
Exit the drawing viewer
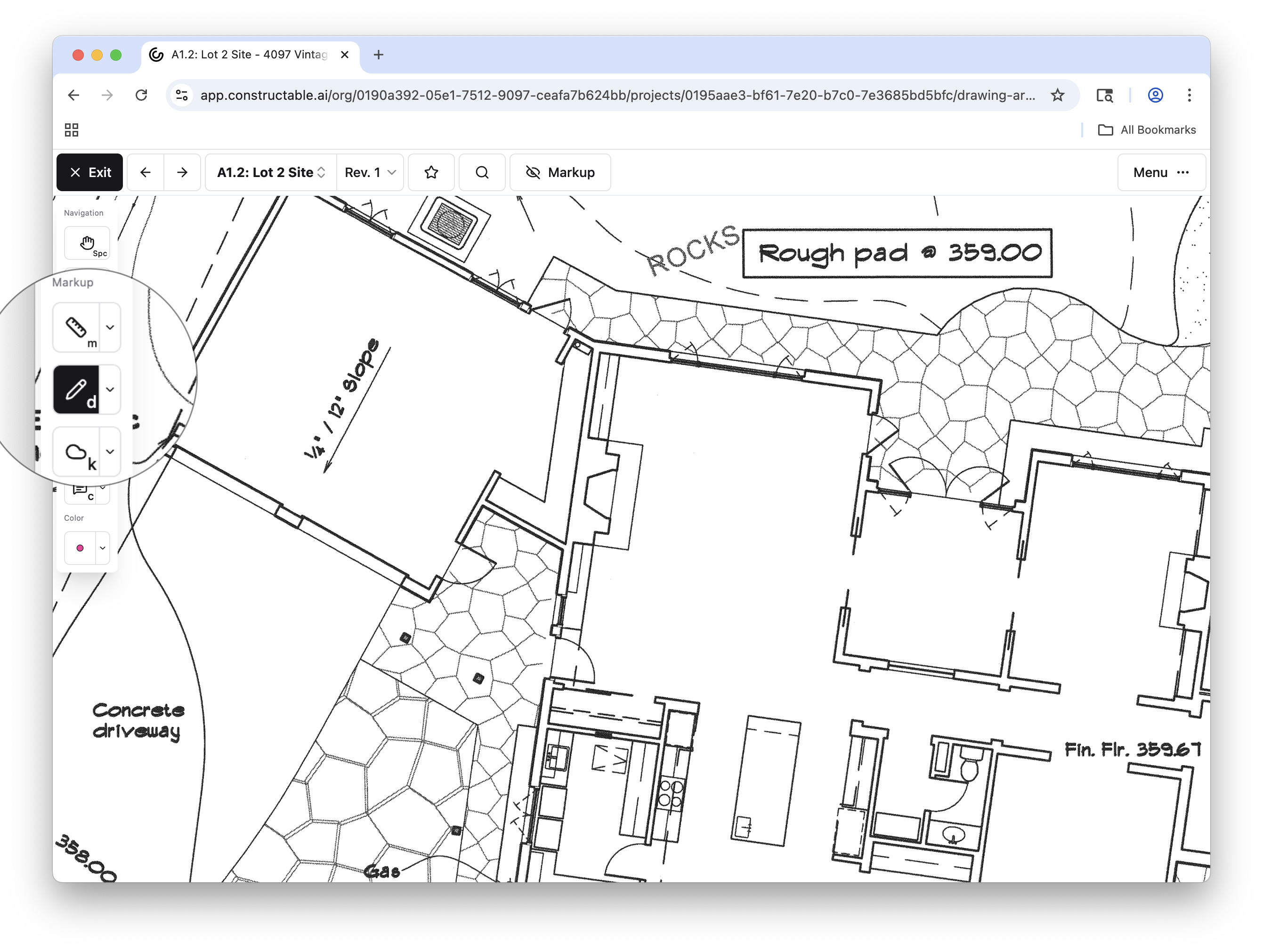tap(89, 172)
